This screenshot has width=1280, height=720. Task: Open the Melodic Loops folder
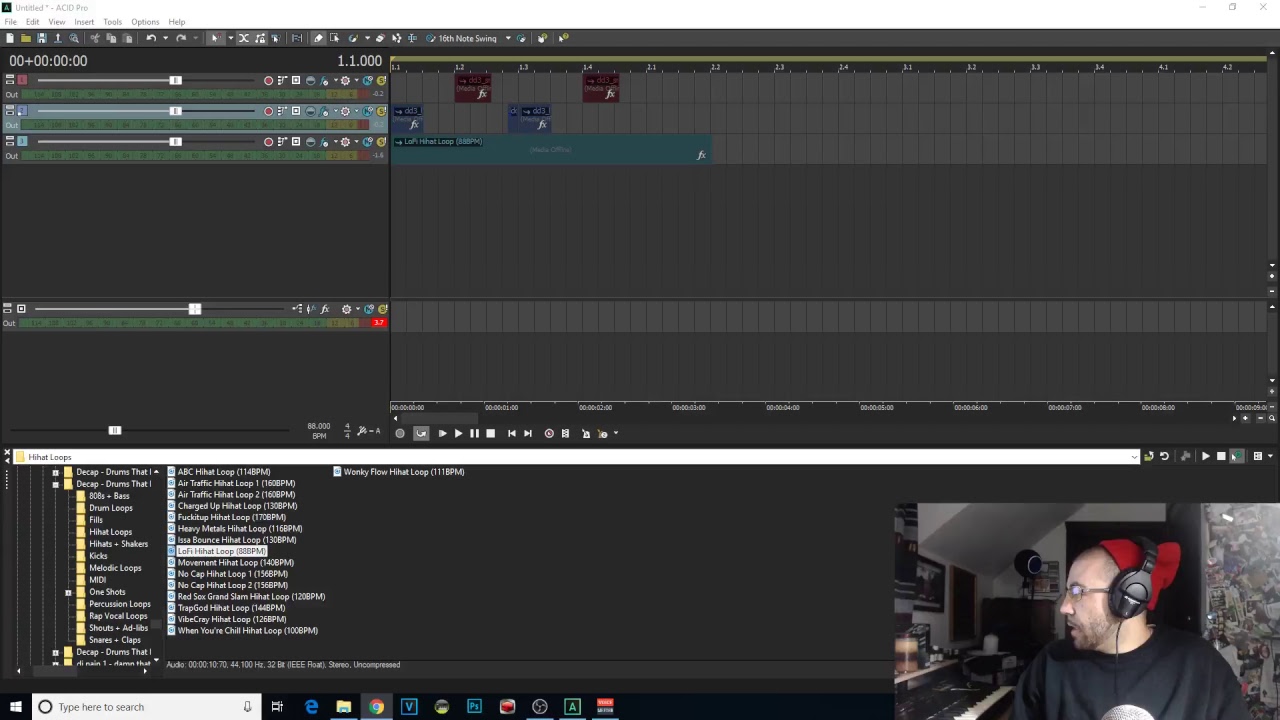[x=115, y=568]
